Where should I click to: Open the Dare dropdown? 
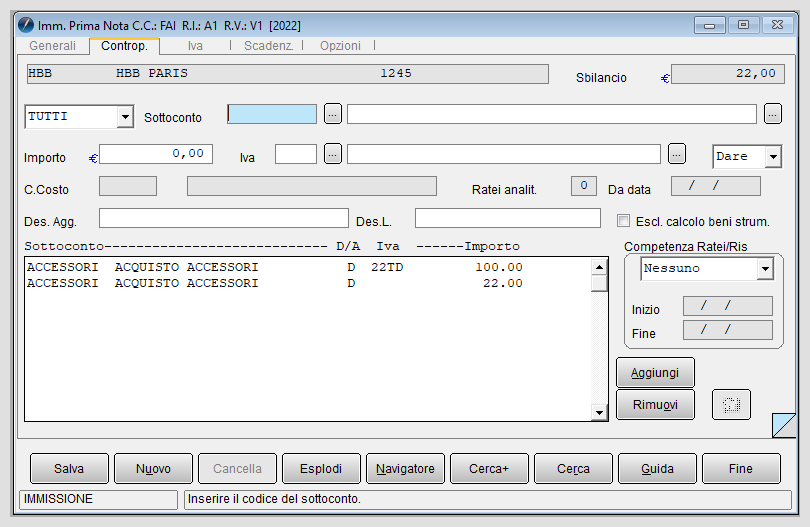(x=773, y=157)
